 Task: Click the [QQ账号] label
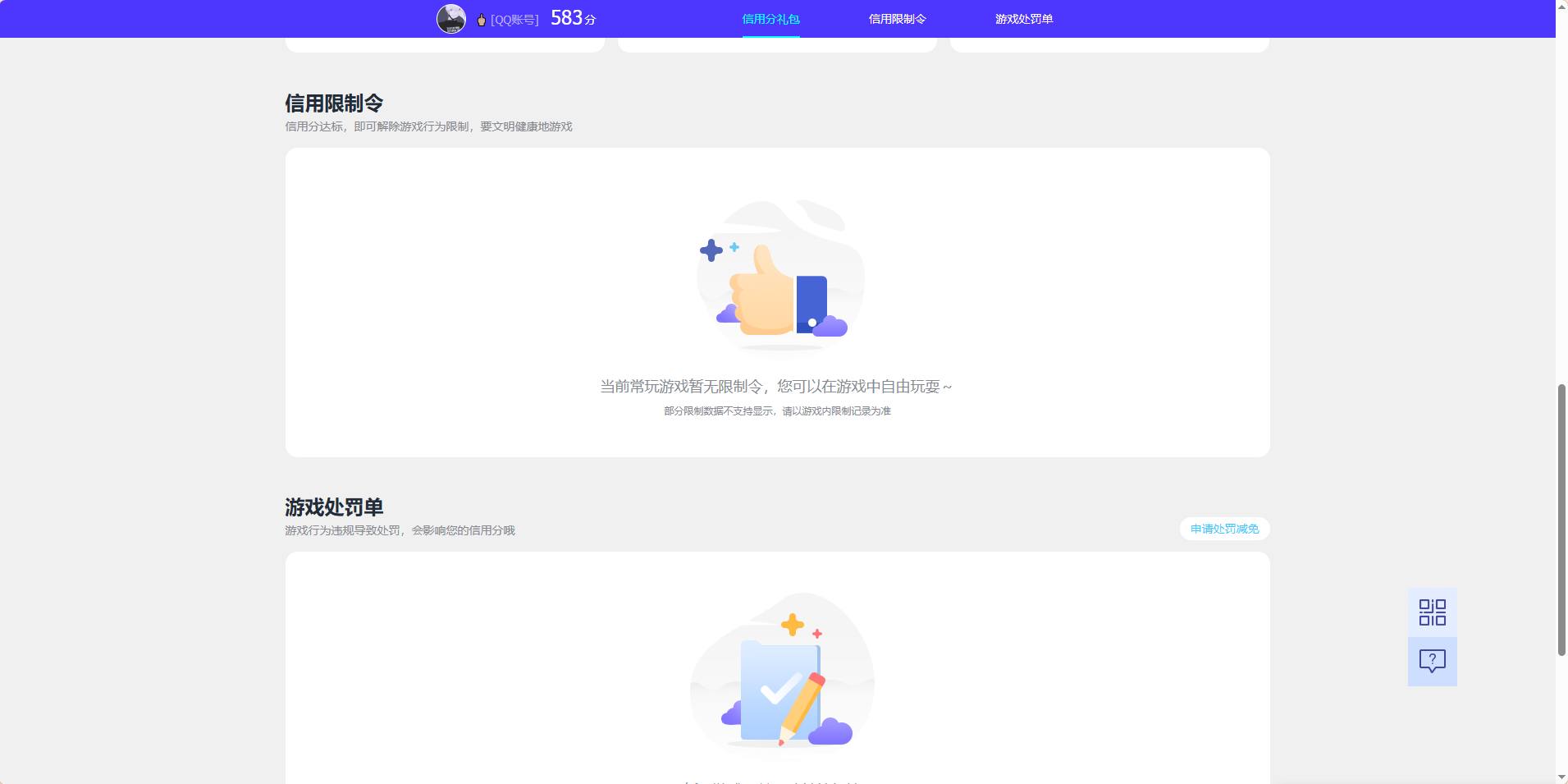(x=514, y=20)
